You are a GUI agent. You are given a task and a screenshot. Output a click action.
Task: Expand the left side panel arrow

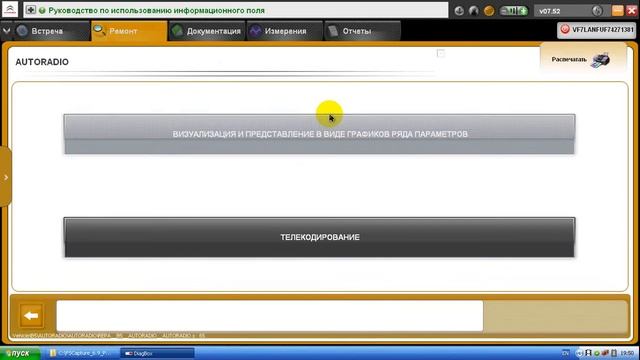coord(5,178)
